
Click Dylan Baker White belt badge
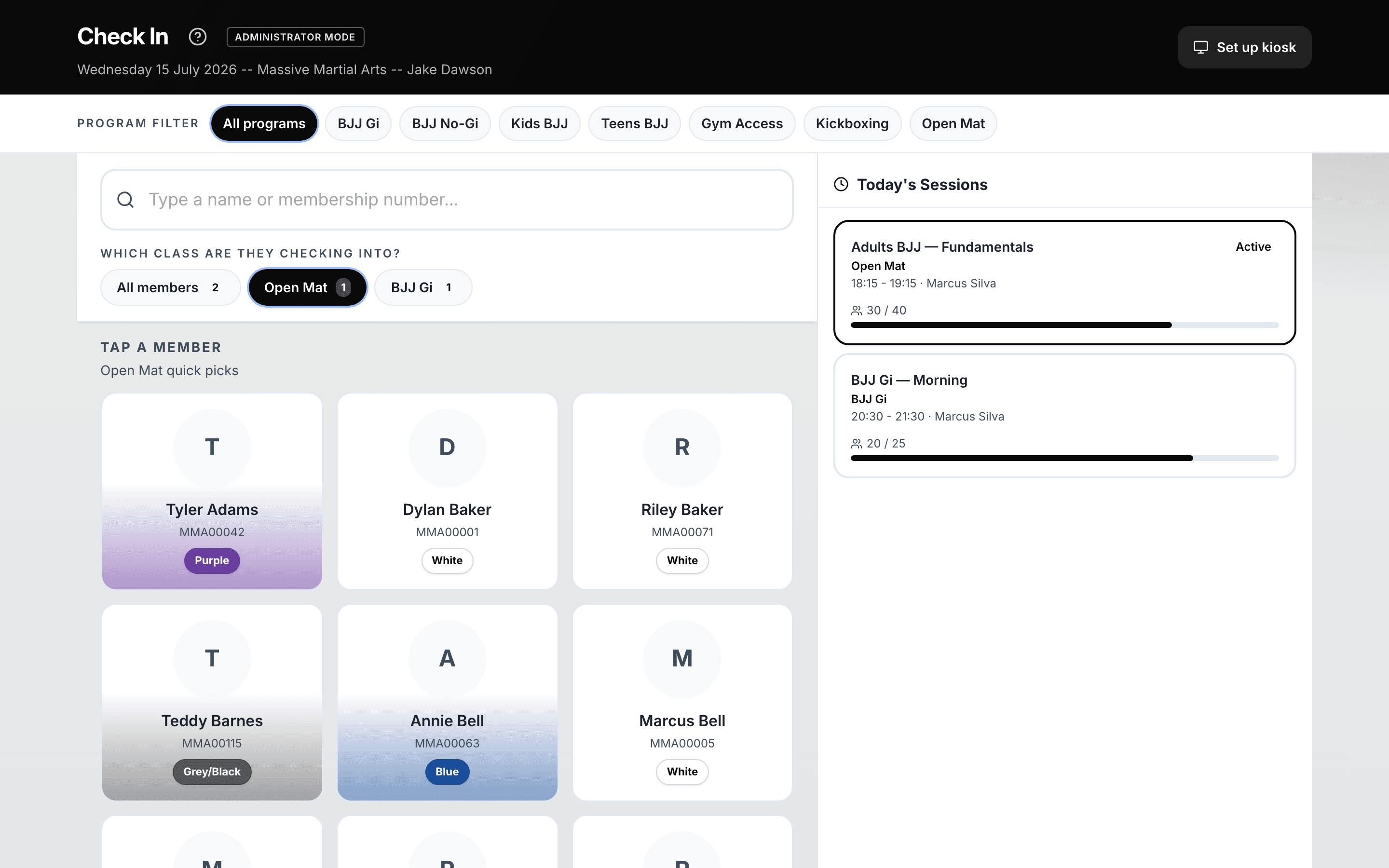[x=447, y=560]
